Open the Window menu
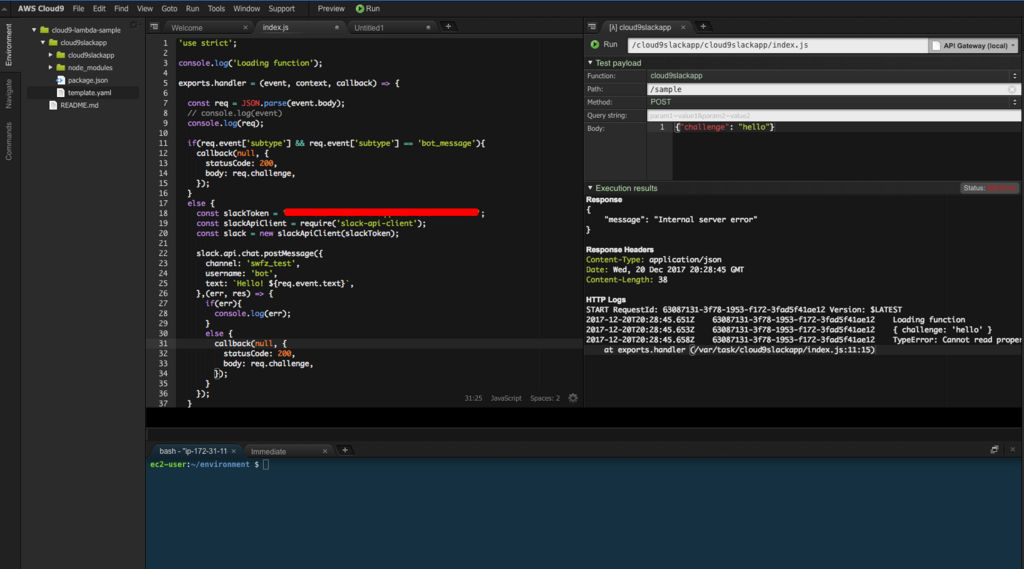Viewport: 1024px width, 569px height. pyautogui.click(x=246, y=8)
